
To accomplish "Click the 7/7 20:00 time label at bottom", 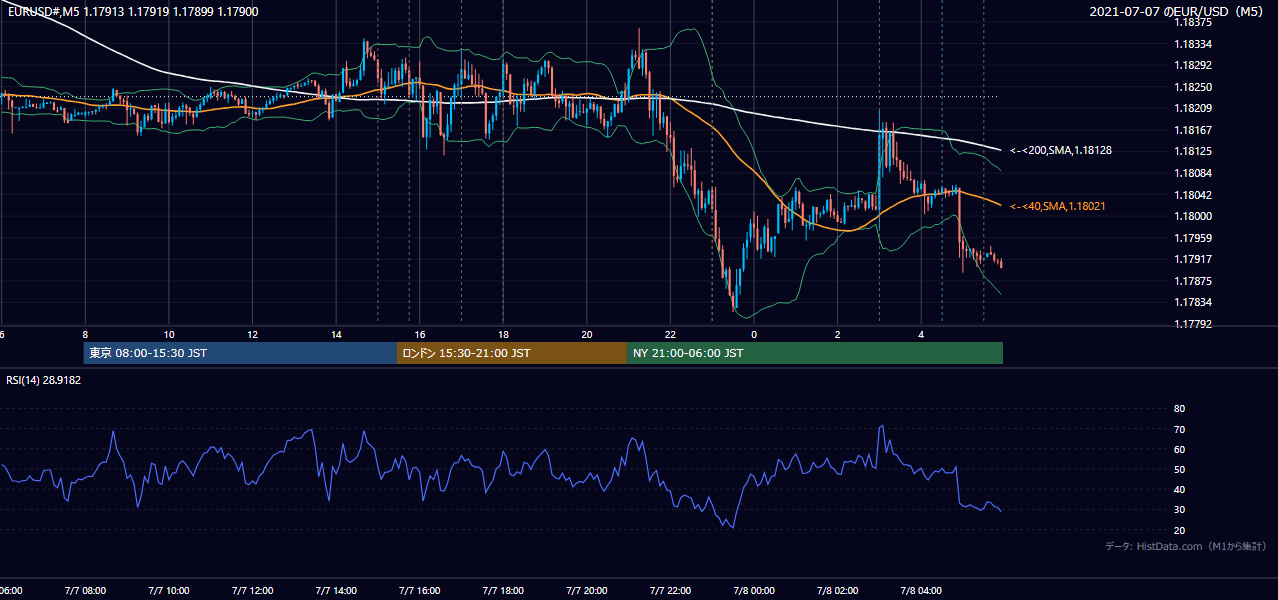I will (587, 591).
